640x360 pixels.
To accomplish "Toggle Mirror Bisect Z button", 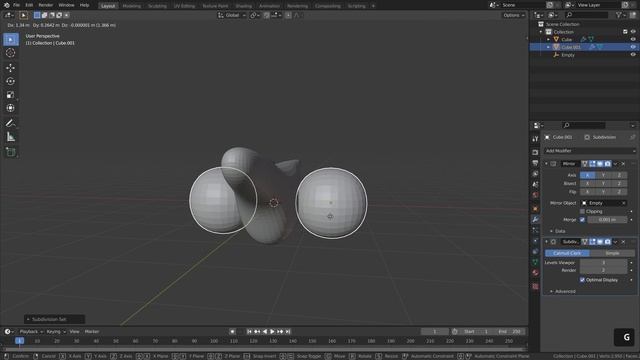I will 619,183.
